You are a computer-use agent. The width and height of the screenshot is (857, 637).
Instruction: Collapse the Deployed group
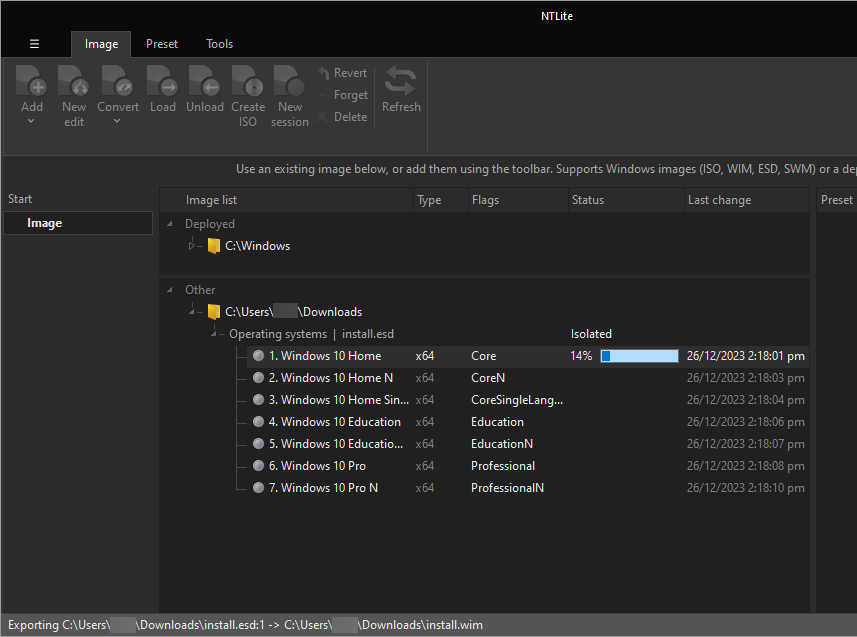click(x=170, y=224)
